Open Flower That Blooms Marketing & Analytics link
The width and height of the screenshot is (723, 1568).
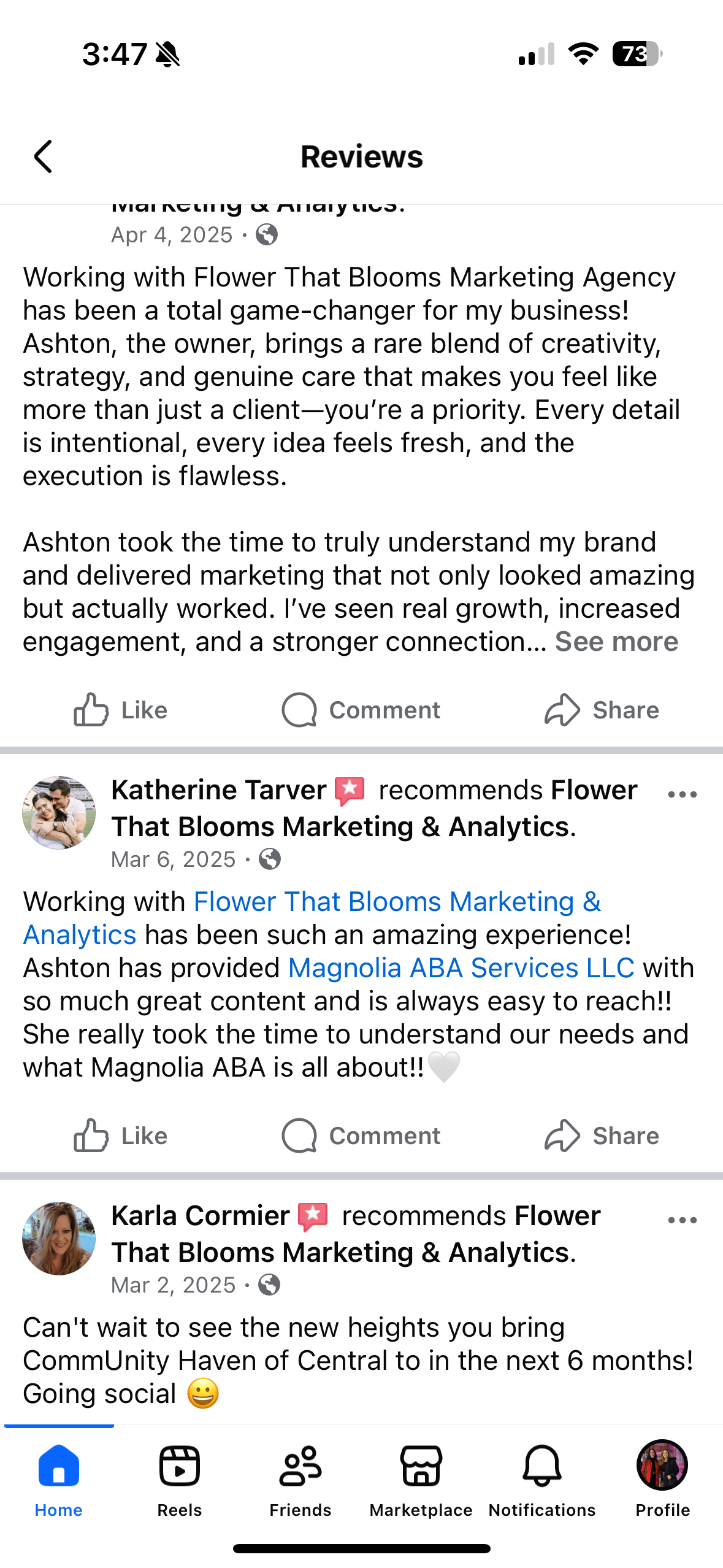312,918
